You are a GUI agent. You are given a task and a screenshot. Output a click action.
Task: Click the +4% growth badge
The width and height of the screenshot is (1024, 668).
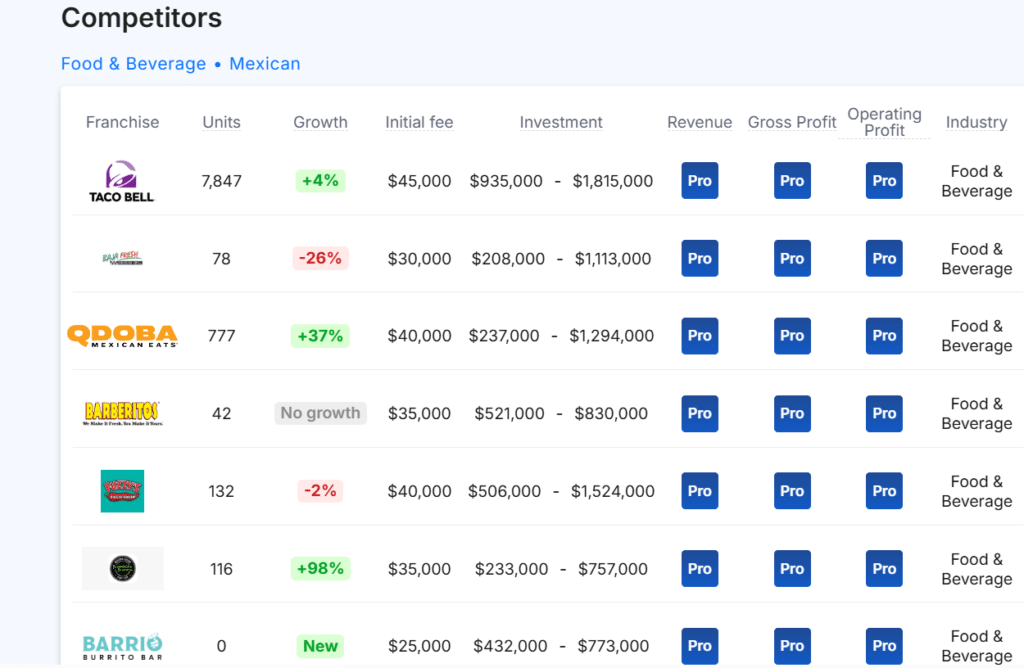click(320, 180)
